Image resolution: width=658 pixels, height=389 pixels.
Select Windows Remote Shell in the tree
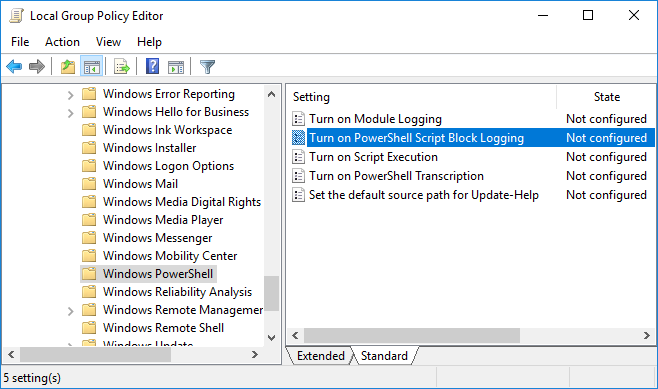(x=163, y=328)
